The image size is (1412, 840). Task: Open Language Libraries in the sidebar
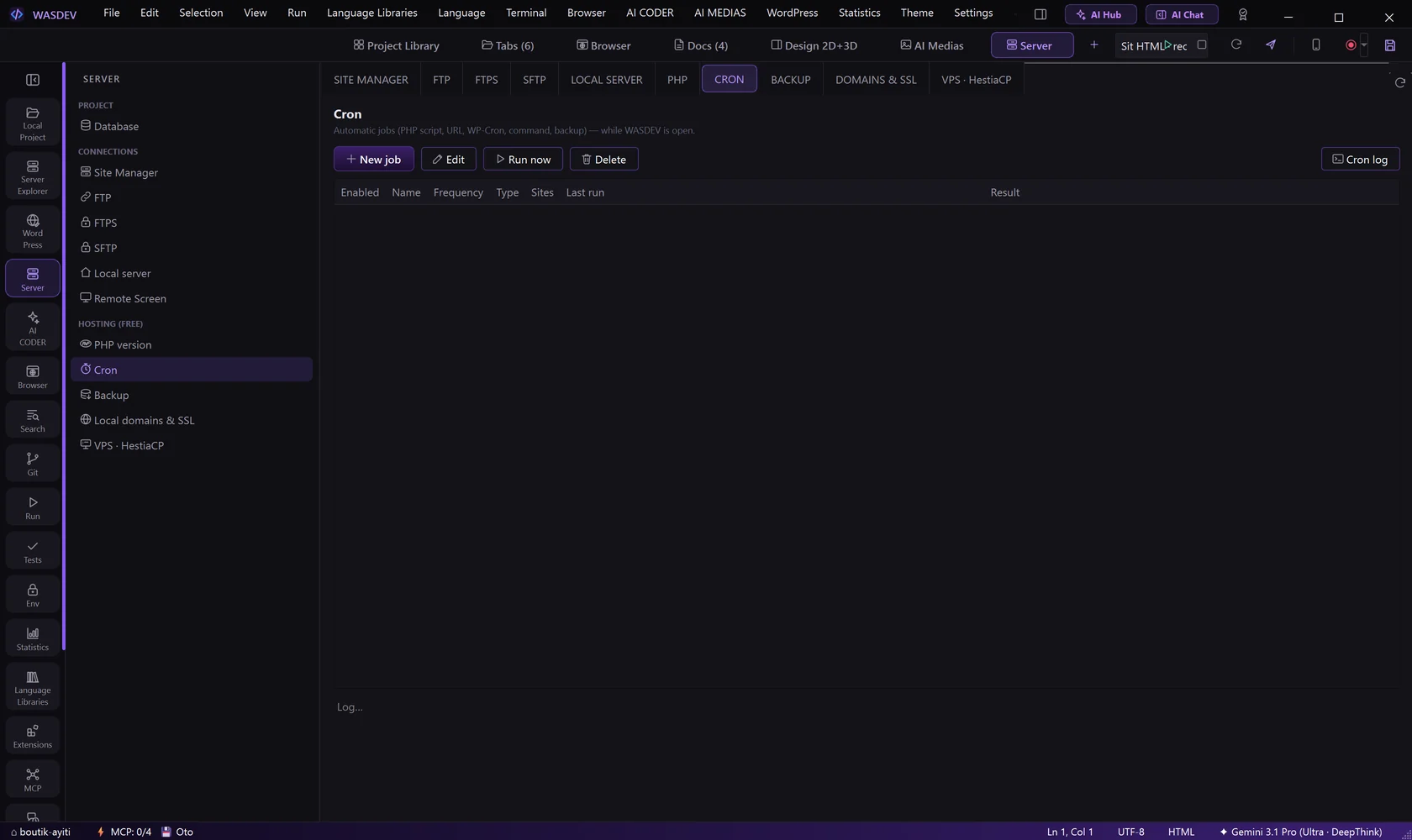[x=33, y=688]
